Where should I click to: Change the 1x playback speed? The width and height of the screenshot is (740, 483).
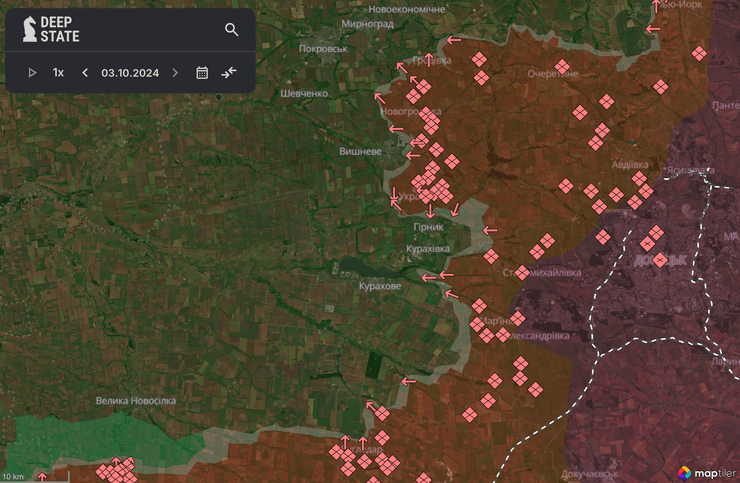(59, 73)
